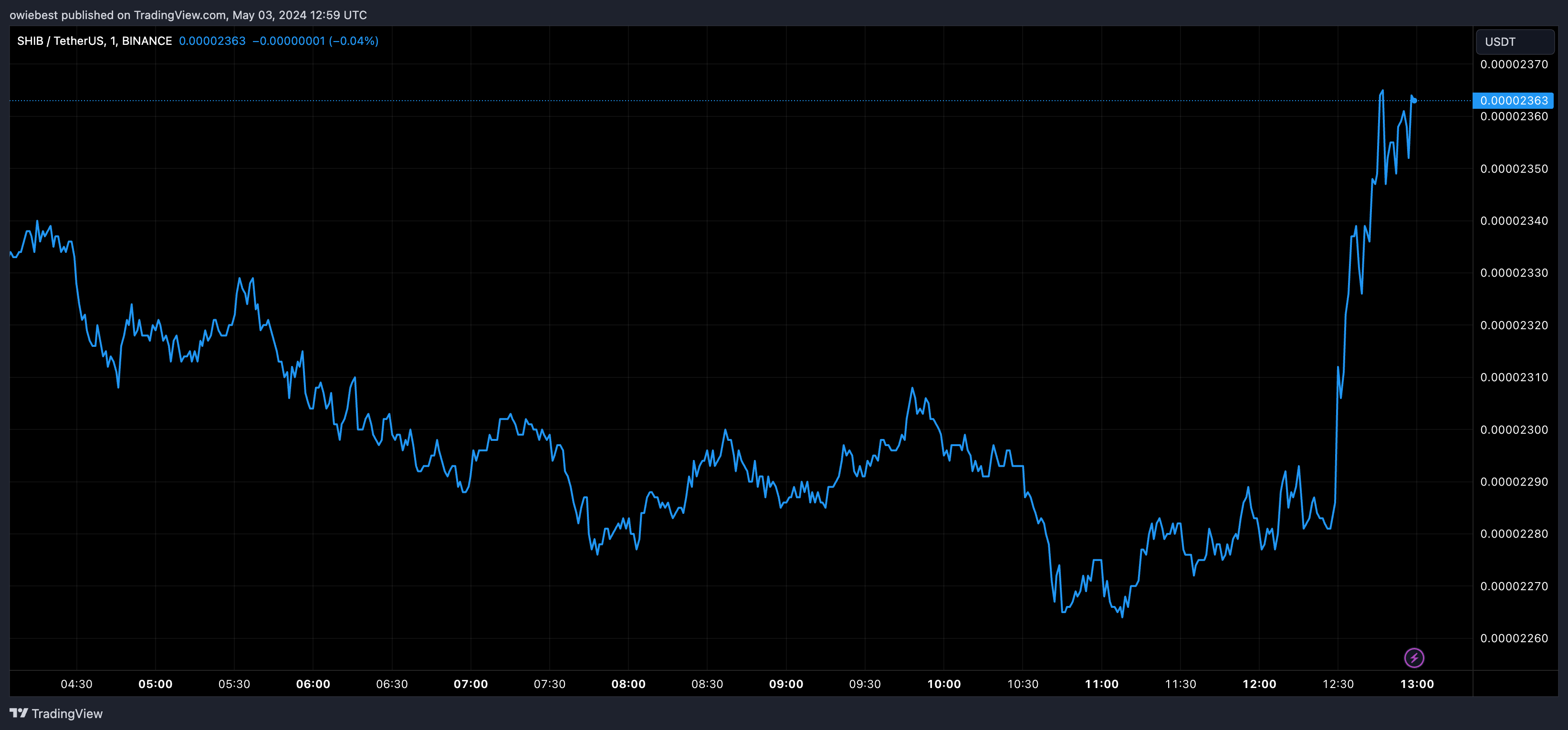Click the 0.00002300 price scale label
1568x730 pixels.
pos(1514,430)
